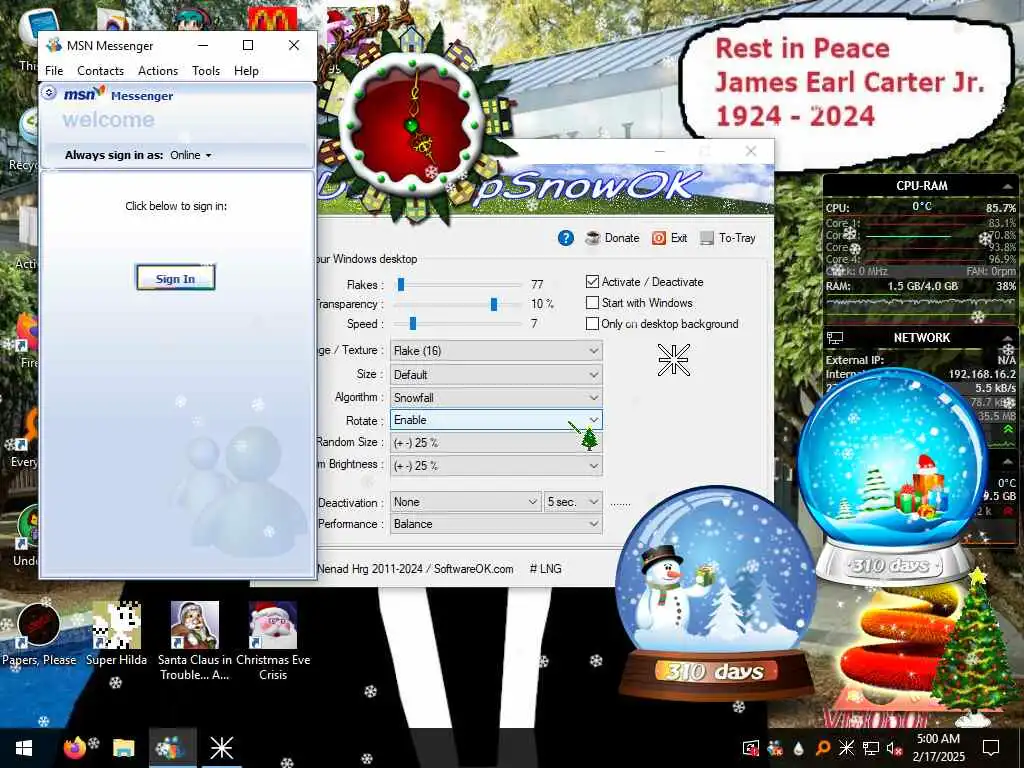Viewport: 1024px width, 768px height.
Task: Open the Windows Start menu
Action: [x=24, y=748]
